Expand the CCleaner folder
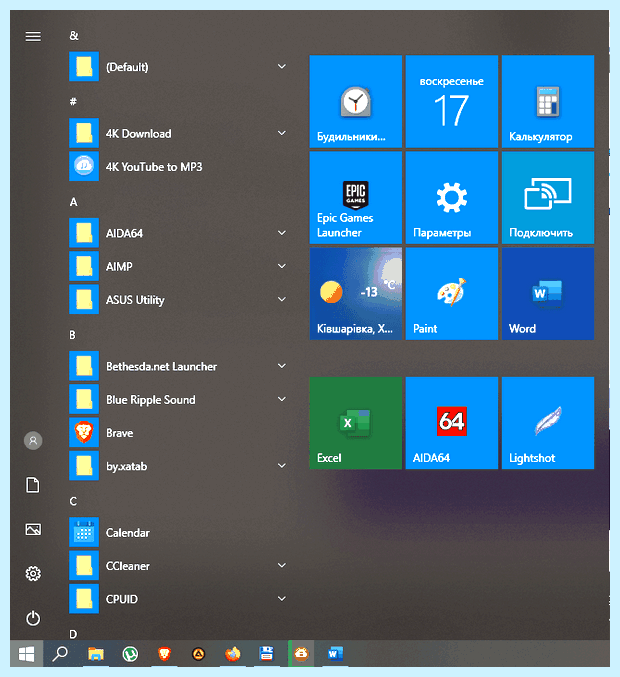The height and width of the screenshot is (677, 620). (x=179, y=566)
